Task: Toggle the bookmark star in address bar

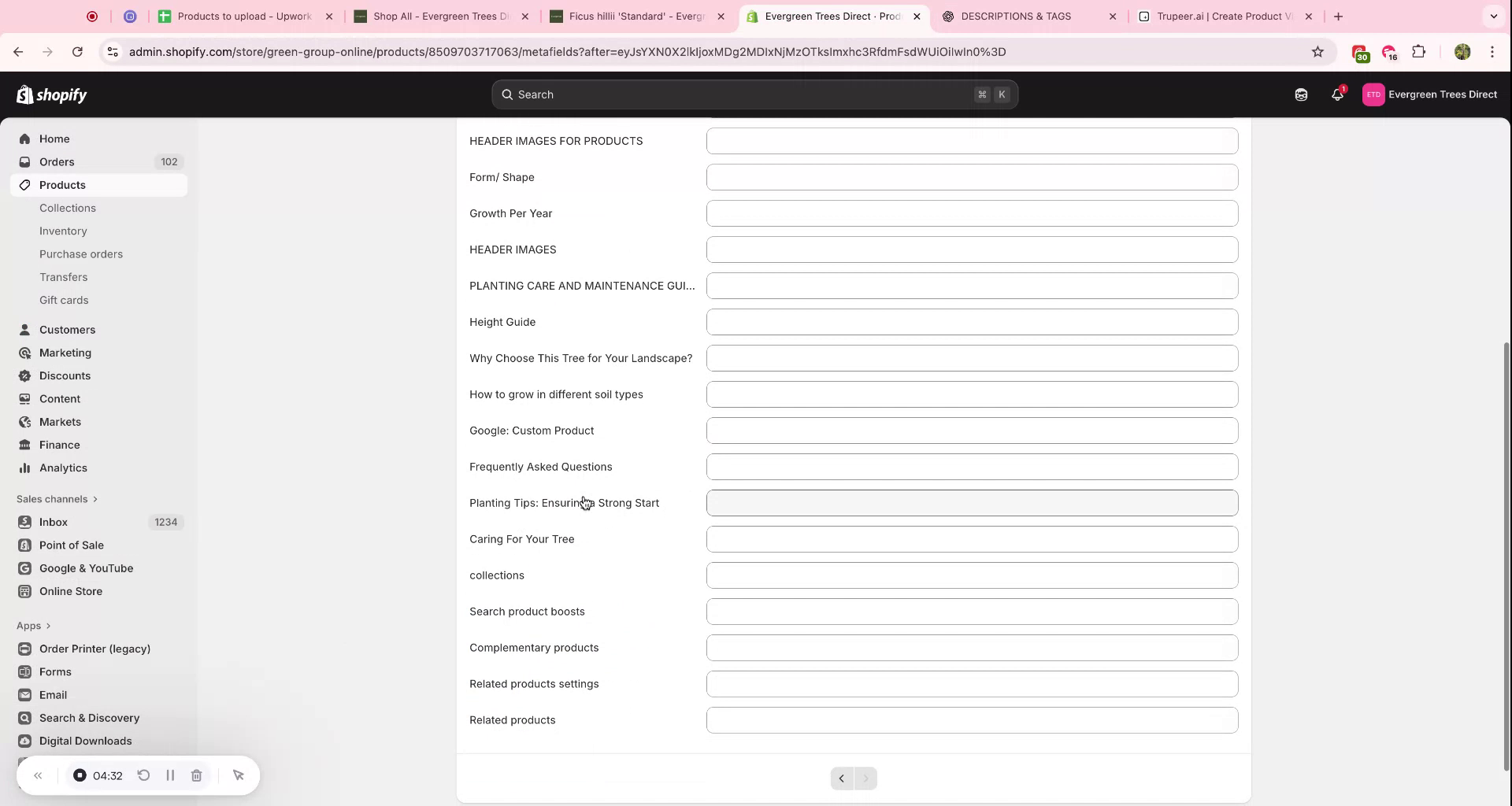Action: [1318, 51]
